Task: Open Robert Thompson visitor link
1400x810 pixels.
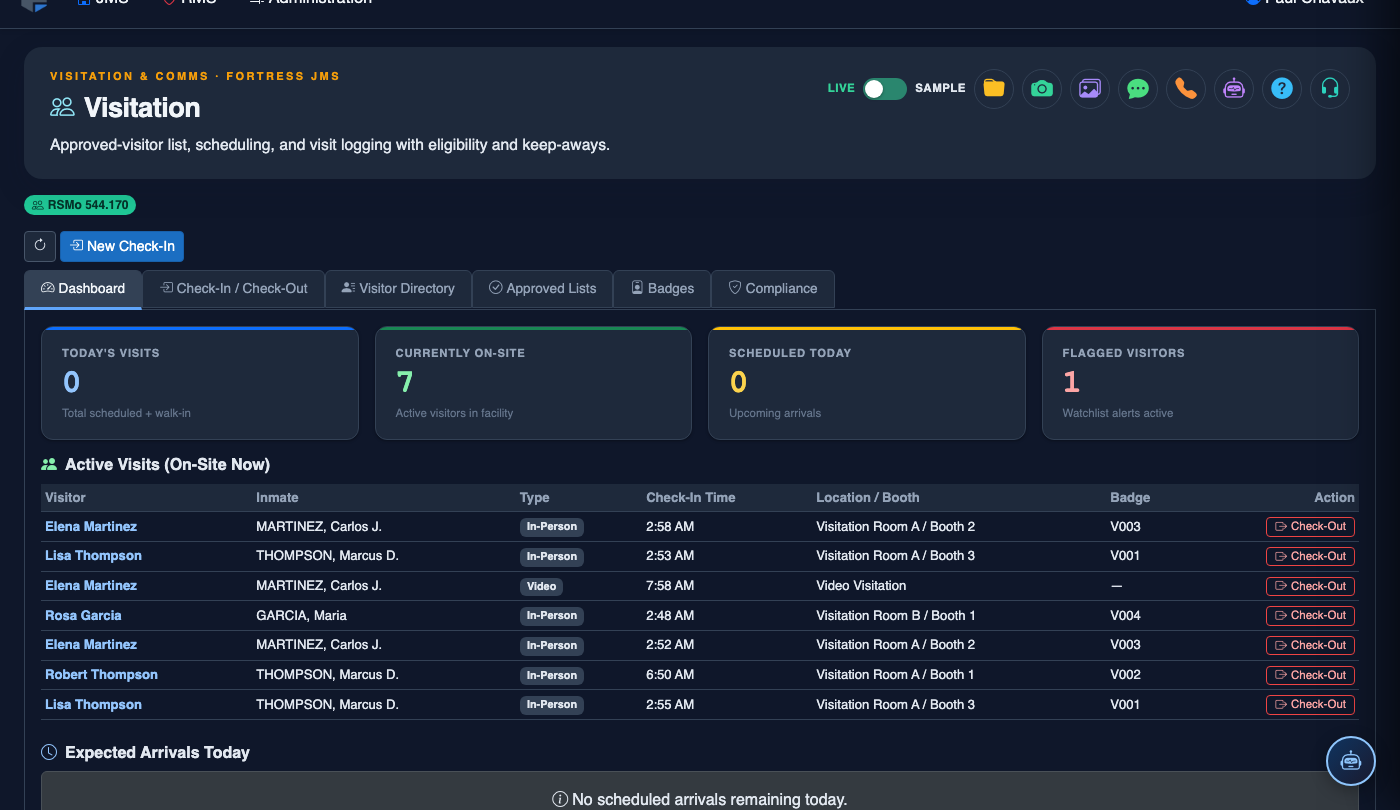Action: [x=101, y=674]
